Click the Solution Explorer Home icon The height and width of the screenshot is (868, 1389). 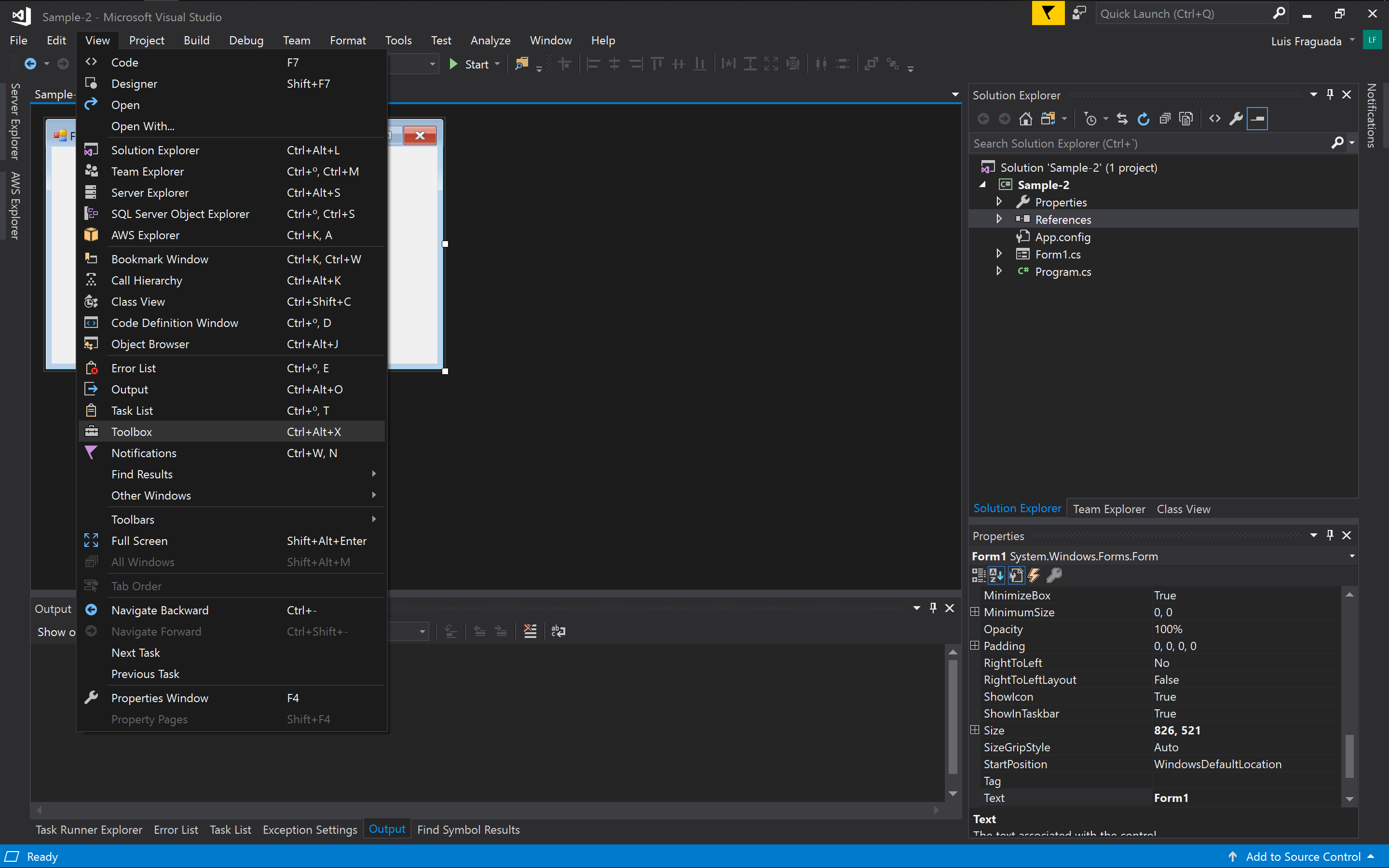pos(1025,119)
